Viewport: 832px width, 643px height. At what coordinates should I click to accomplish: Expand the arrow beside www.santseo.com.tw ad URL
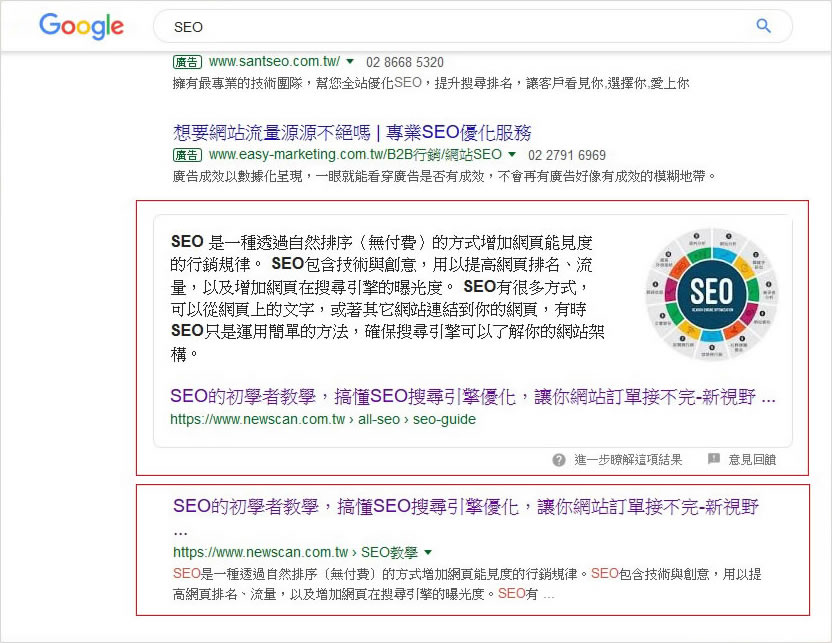(350, 61)
